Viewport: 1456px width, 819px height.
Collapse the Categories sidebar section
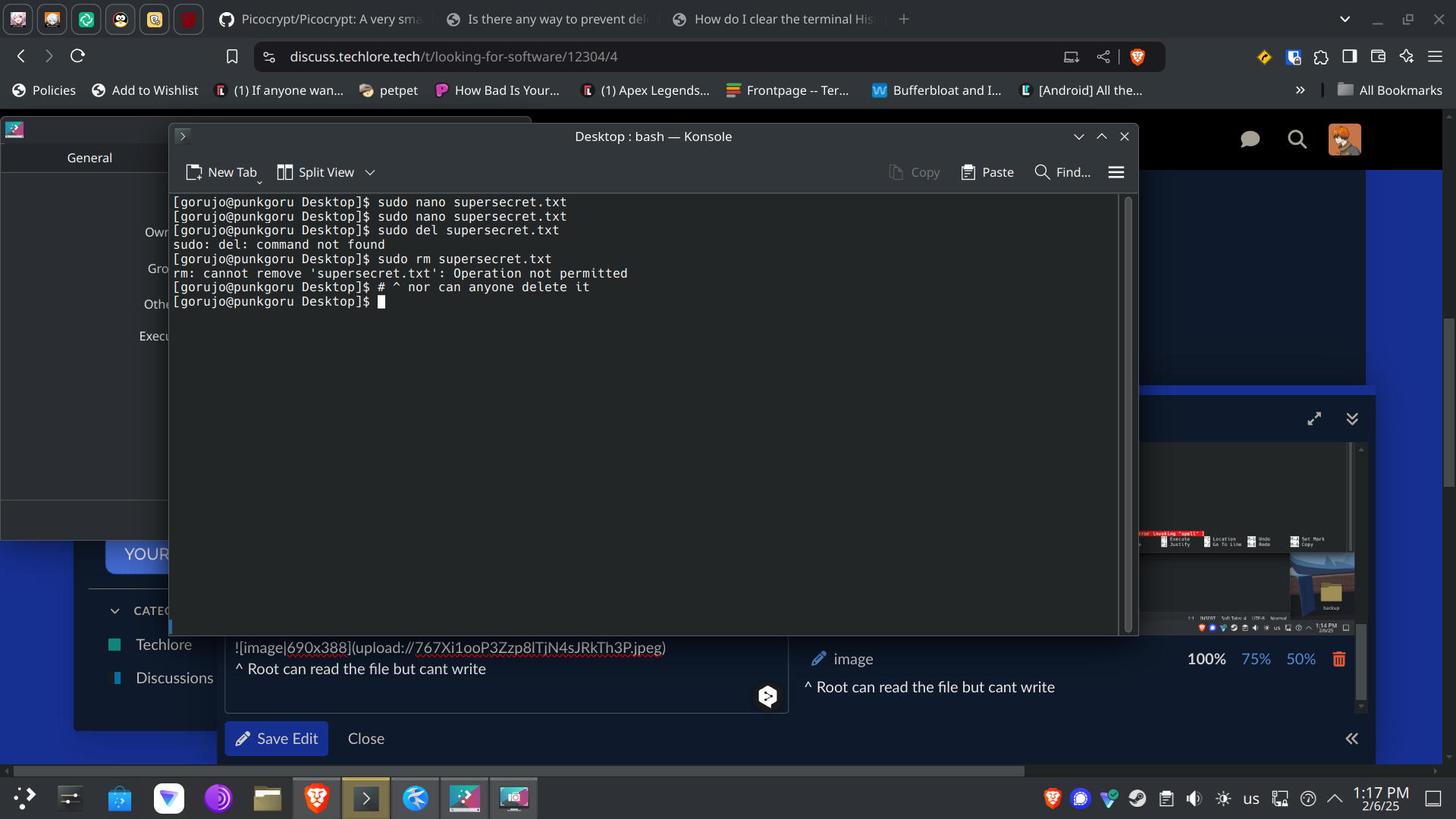(x=115, y=610)
